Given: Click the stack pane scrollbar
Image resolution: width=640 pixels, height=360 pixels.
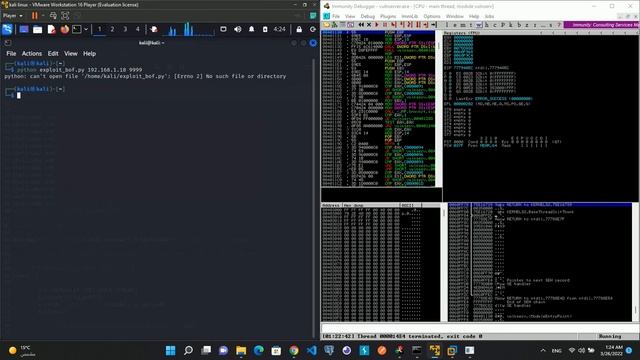Looking at the screenshot, I should [636, 261].
